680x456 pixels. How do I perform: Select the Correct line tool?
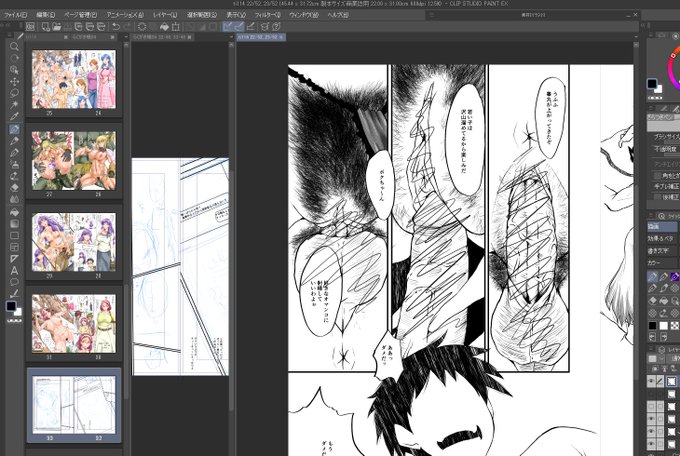click(14, 294)
